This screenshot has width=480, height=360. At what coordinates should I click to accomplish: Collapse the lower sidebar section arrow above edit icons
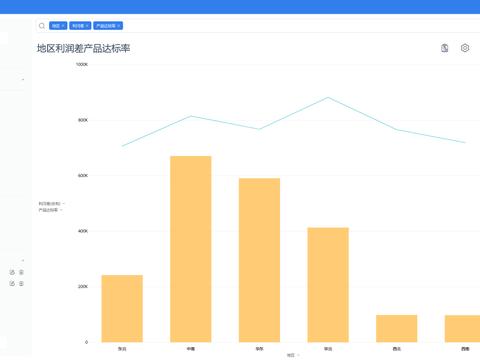tap(23, 260)
